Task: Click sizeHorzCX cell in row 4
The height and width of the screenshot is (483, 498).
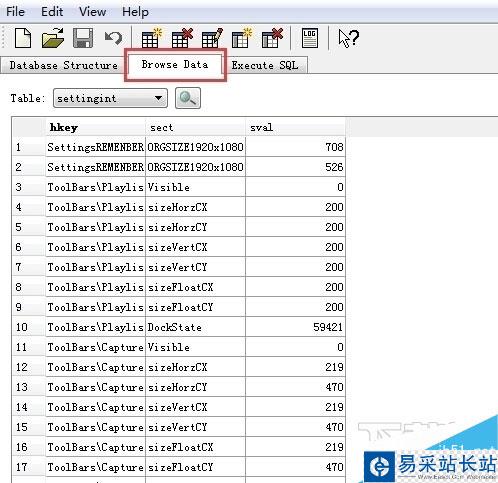Action: pos(195,207)
